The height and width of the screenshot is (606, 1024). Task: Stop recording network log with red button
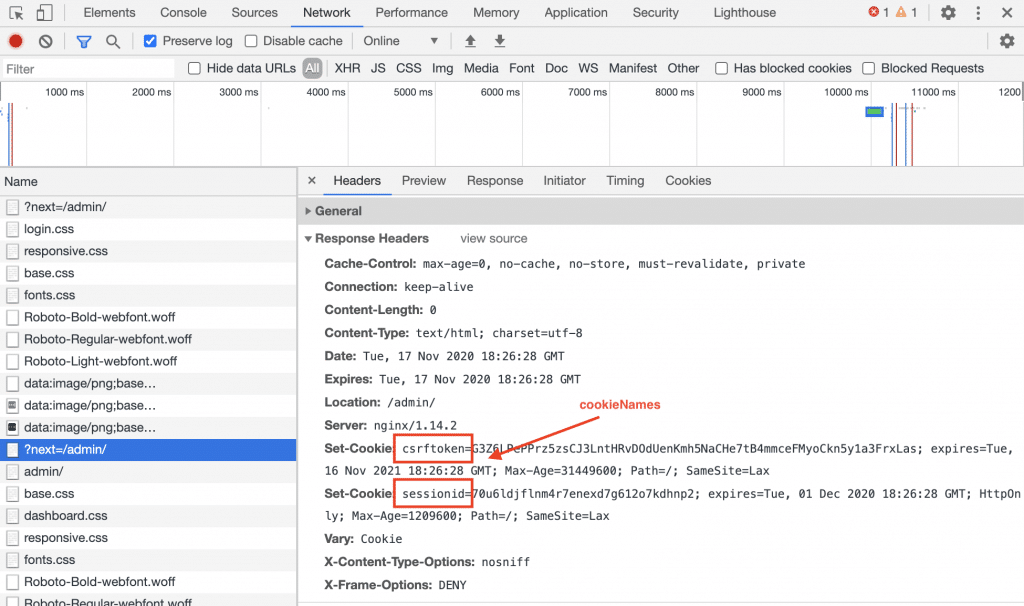pyautogui.click(x=16, y=41)
